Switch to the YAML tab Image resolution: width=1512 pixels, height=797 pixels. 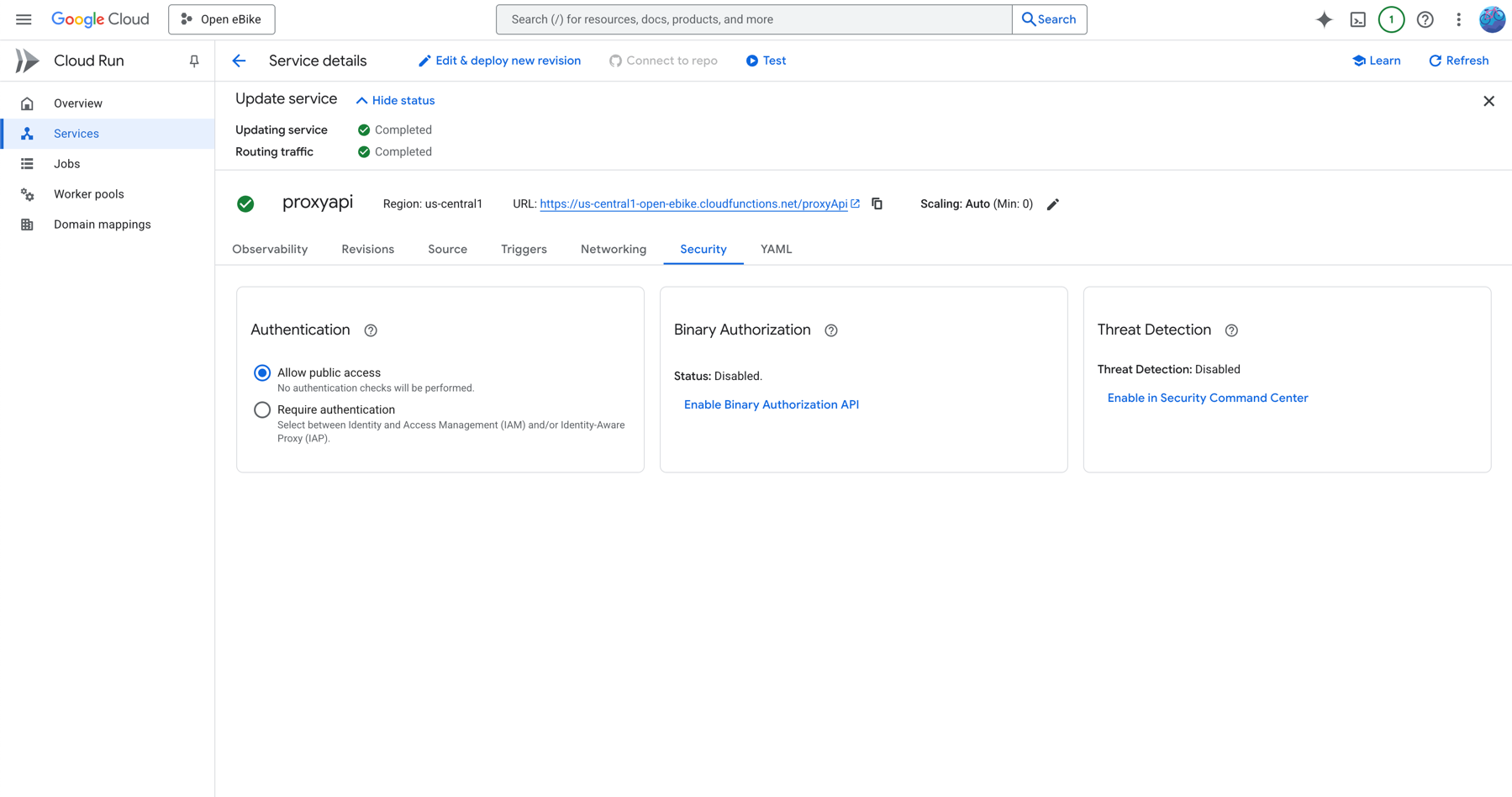[775, 249]
